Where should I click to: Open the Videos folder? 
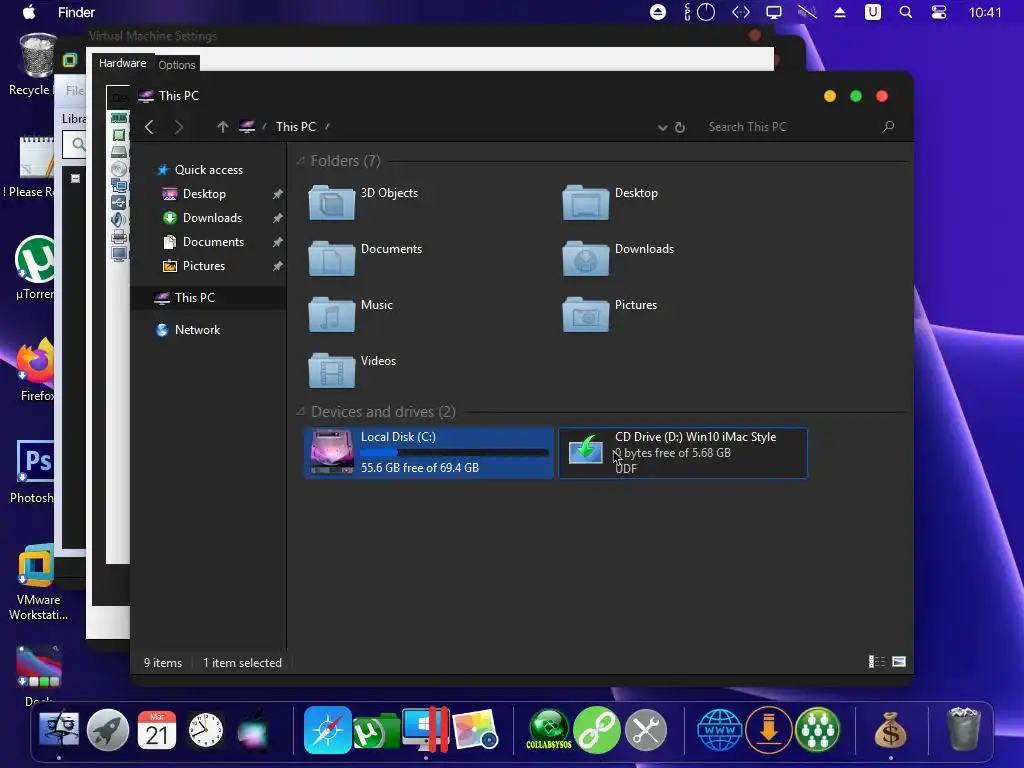coord(352,370)
